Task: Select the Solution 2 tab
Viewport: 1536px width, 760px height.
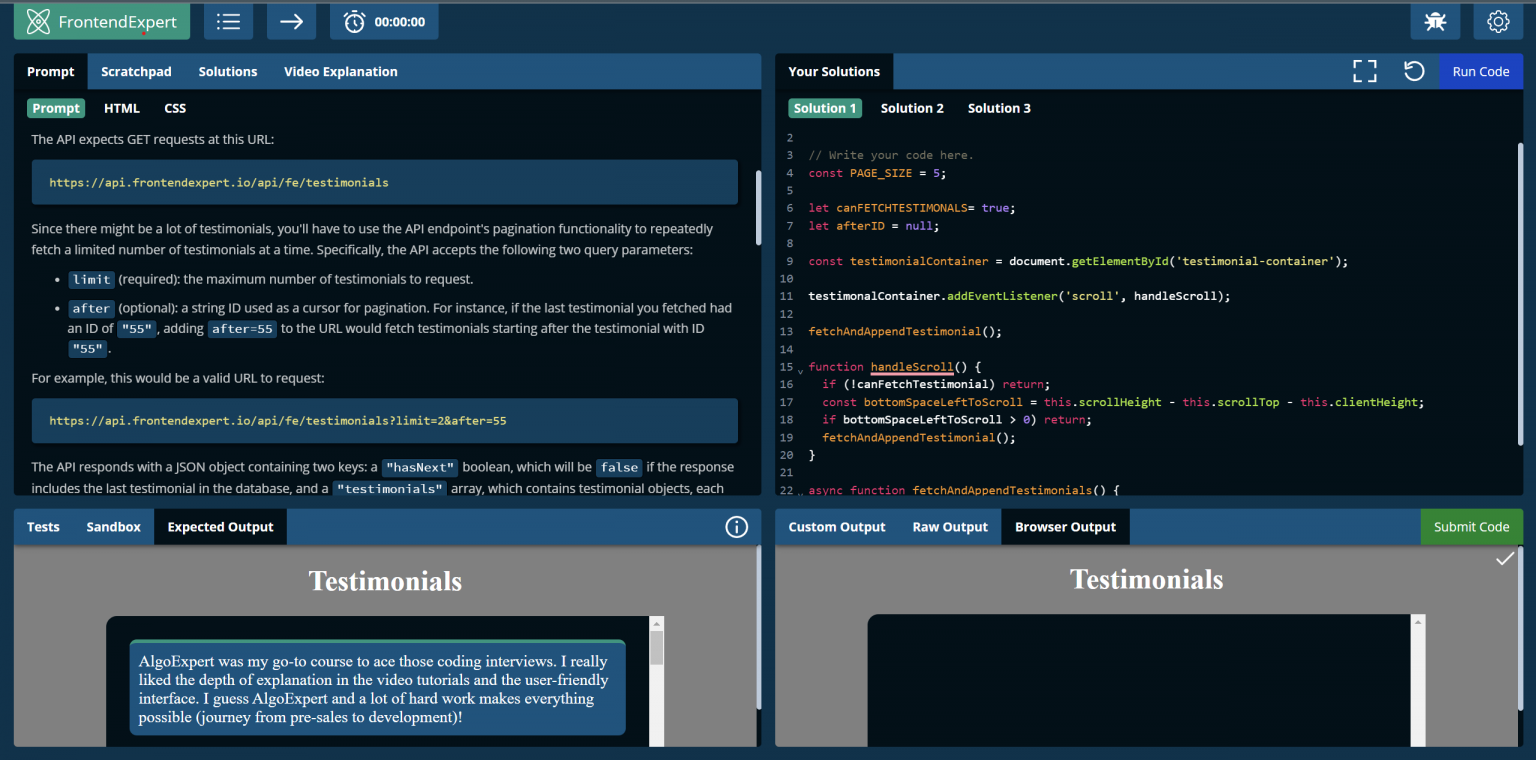Action: pyautogui.click(x=912, y=108)
